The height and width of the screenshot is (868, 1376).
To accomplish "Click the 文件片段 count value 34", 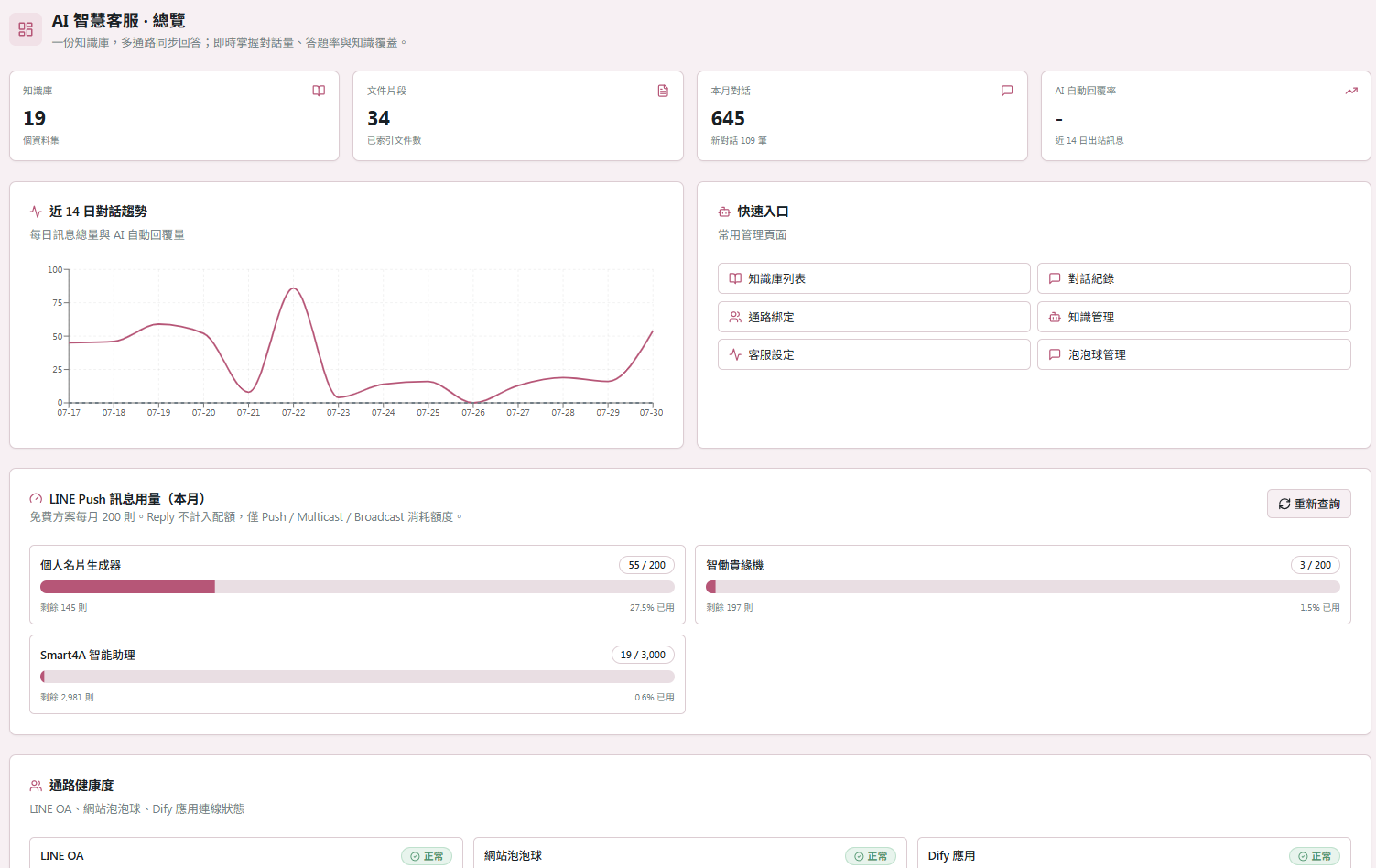I will click(378, 118).
